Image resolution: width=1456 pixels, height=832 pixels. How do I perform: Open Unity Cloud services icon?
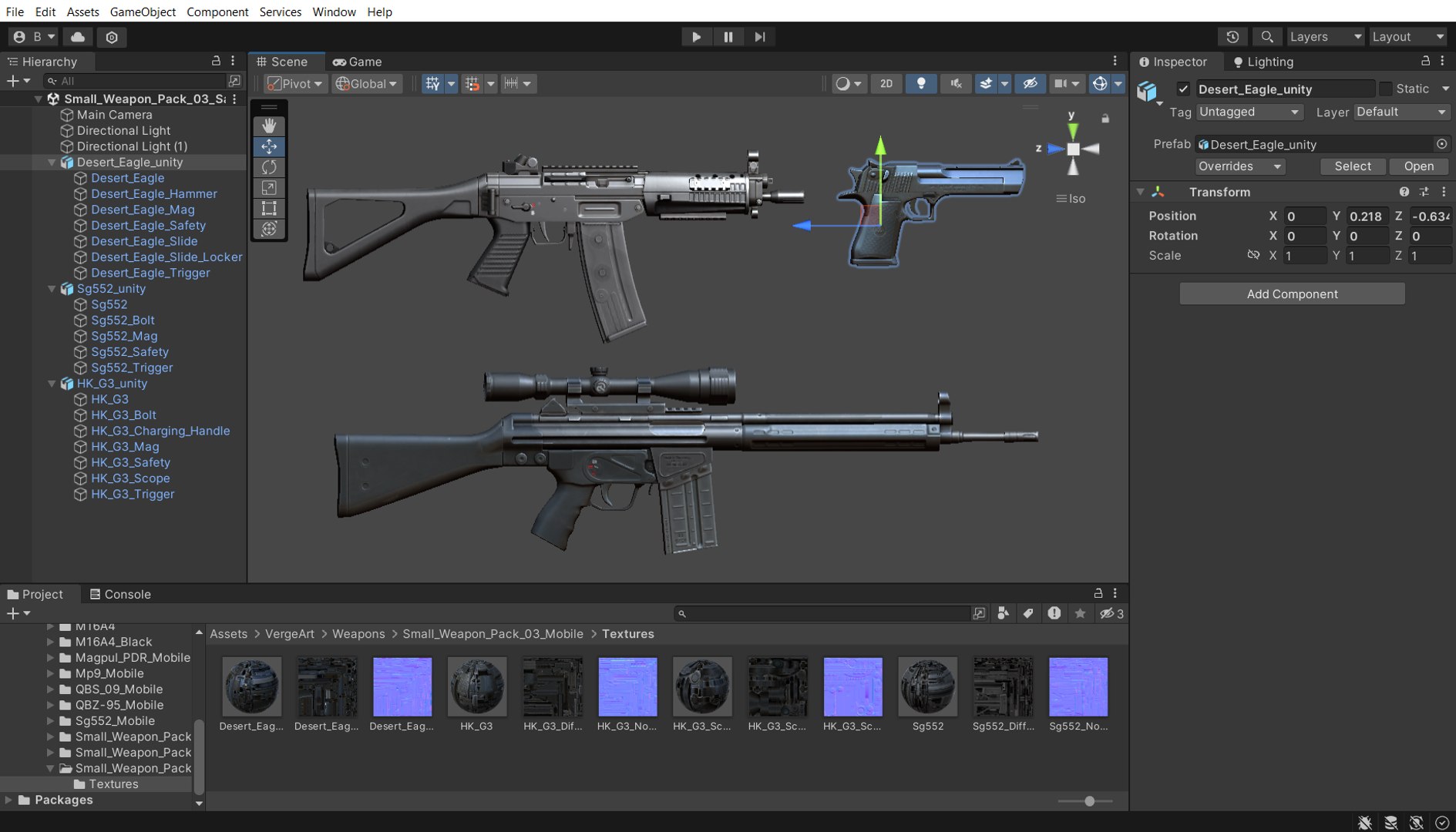(78, 36)
